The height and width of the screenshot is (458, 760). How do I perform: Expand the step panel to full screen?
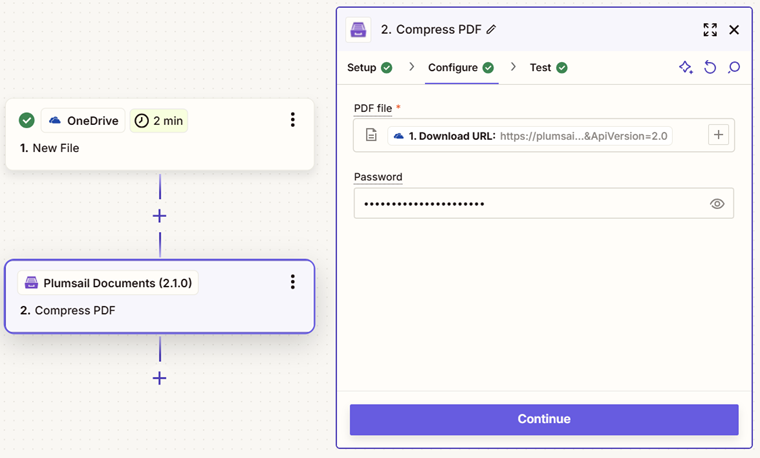click(710, 30)
